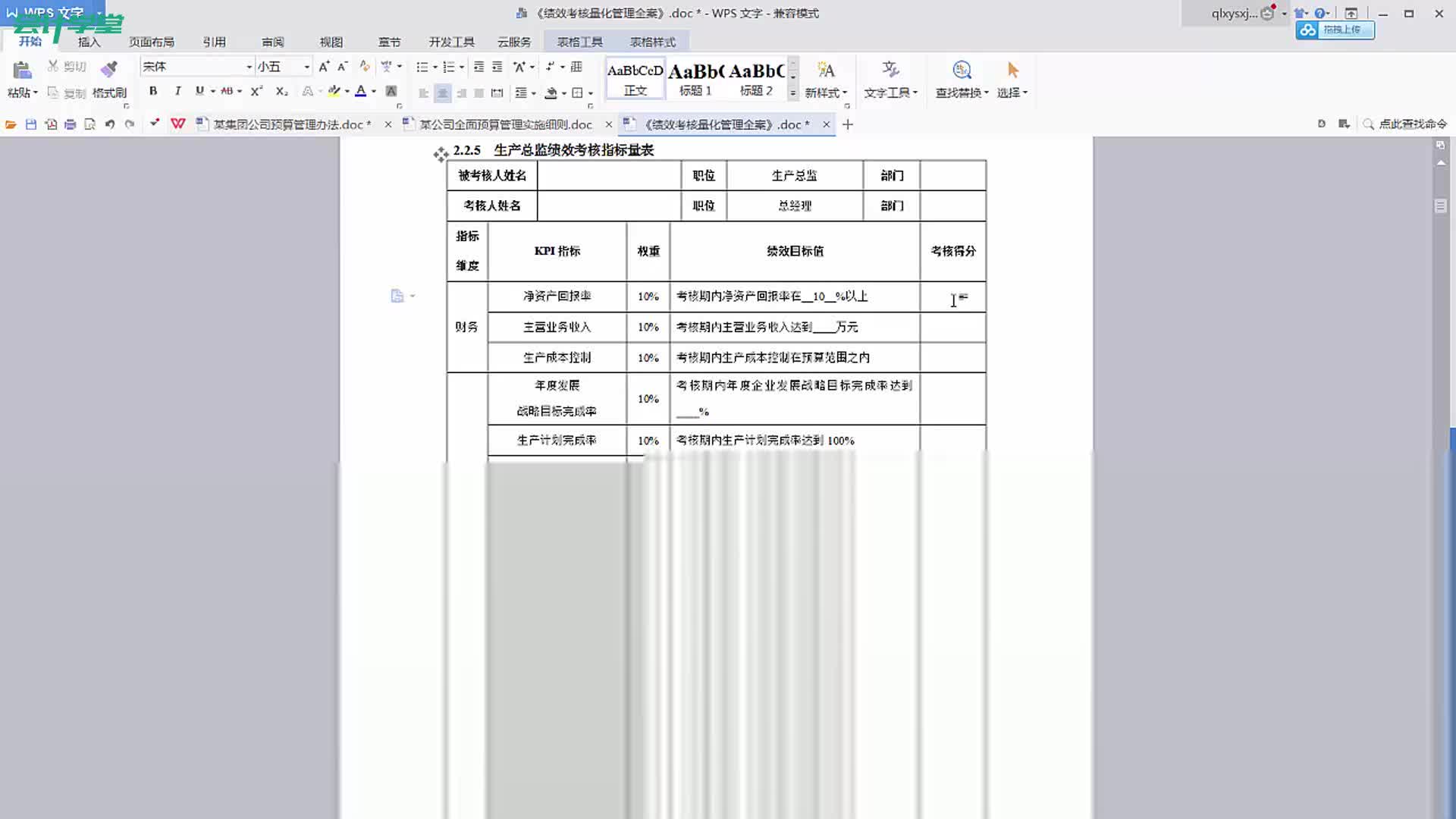Toggle italic formatting
This screenshot has width=1456, height=819.
pyautogui.click(x=177, y=91)
